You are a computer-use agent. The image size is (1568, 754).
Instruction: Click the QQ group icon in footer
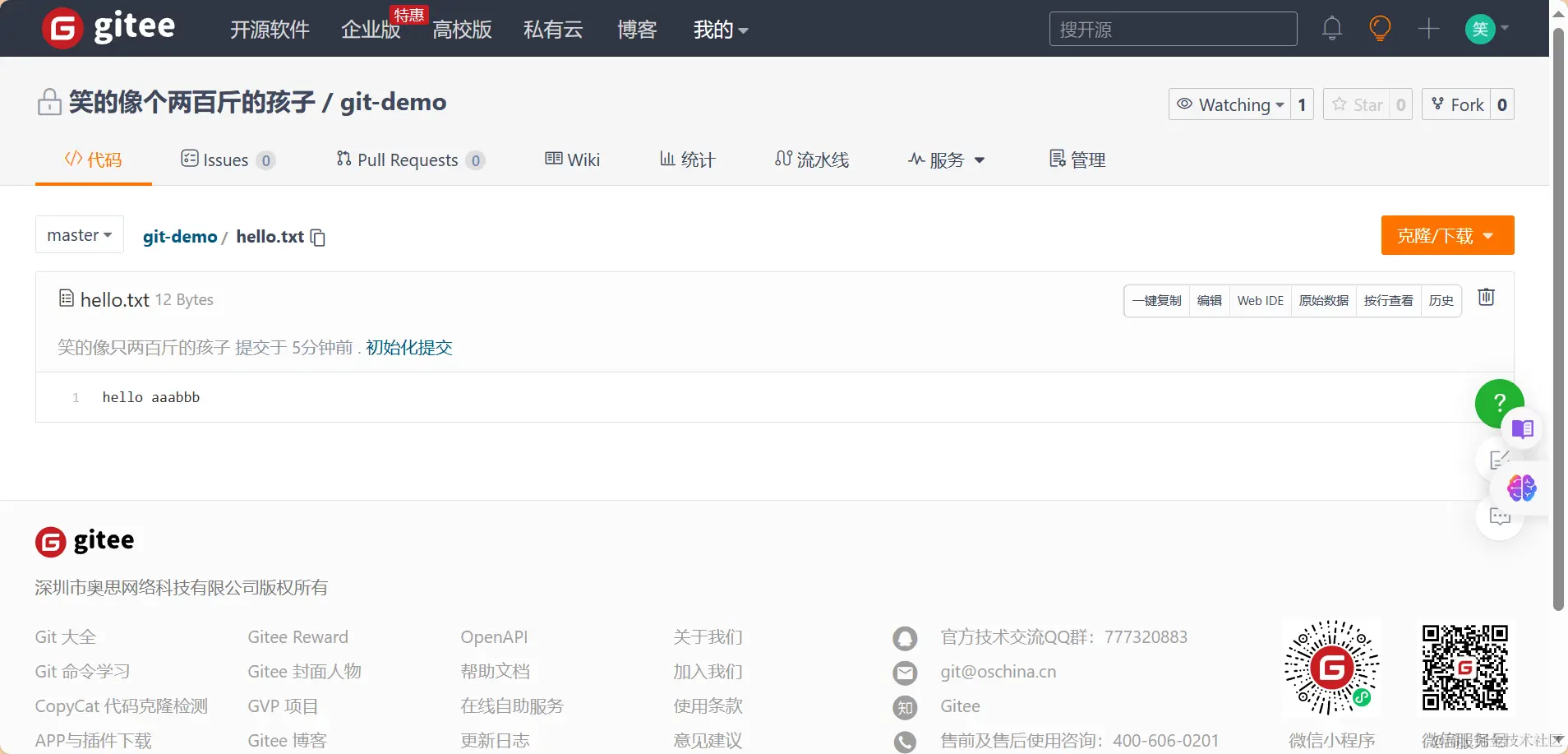[x=905, y=638]
